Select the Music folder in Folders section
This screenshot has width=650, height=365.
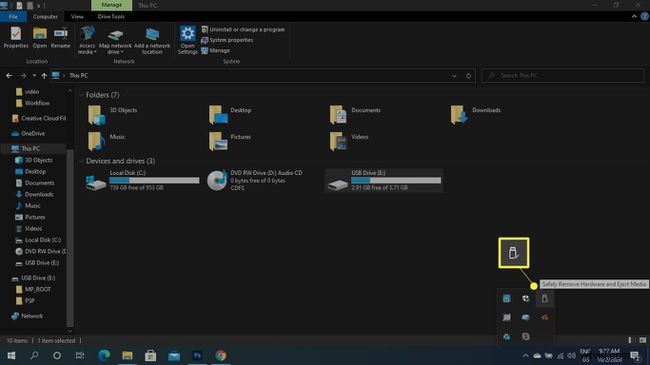pos(106,141)
